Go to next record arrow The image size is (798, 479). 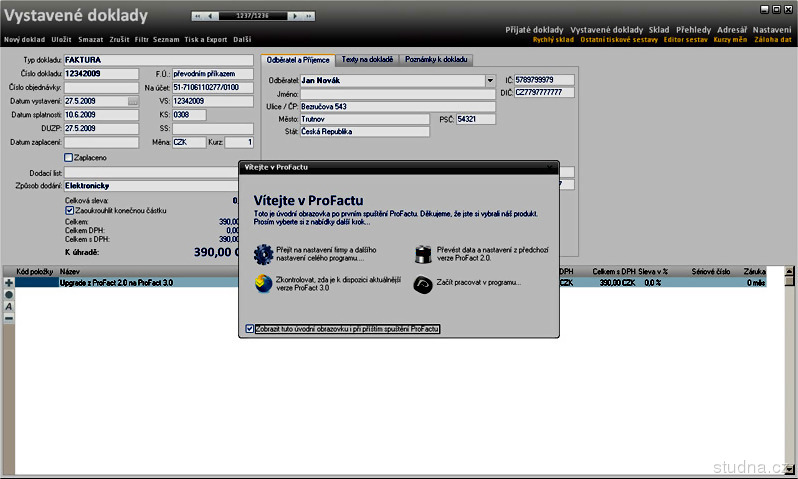295,16
